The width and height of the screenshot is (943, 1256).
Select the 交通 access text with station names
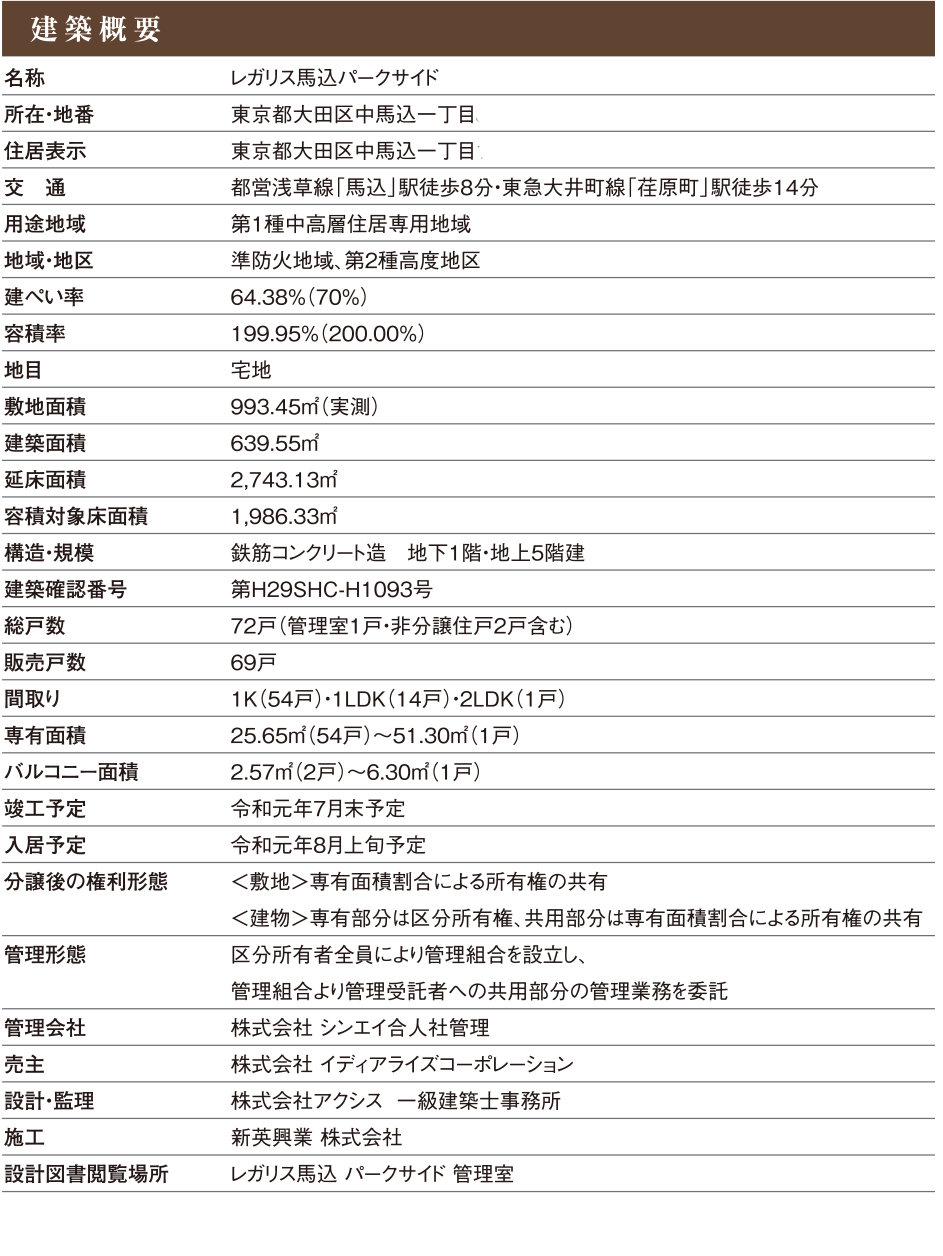[524, 188]
